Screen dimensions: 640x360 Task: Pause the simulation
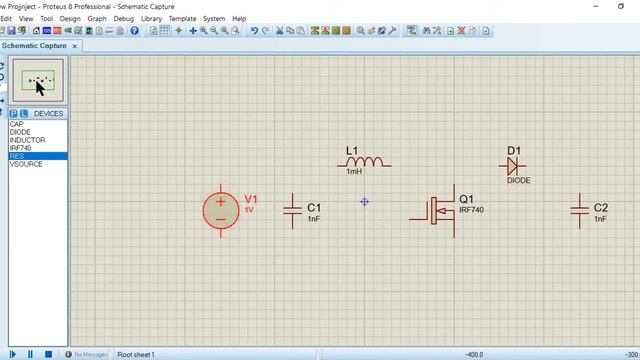tap(30, 354)
